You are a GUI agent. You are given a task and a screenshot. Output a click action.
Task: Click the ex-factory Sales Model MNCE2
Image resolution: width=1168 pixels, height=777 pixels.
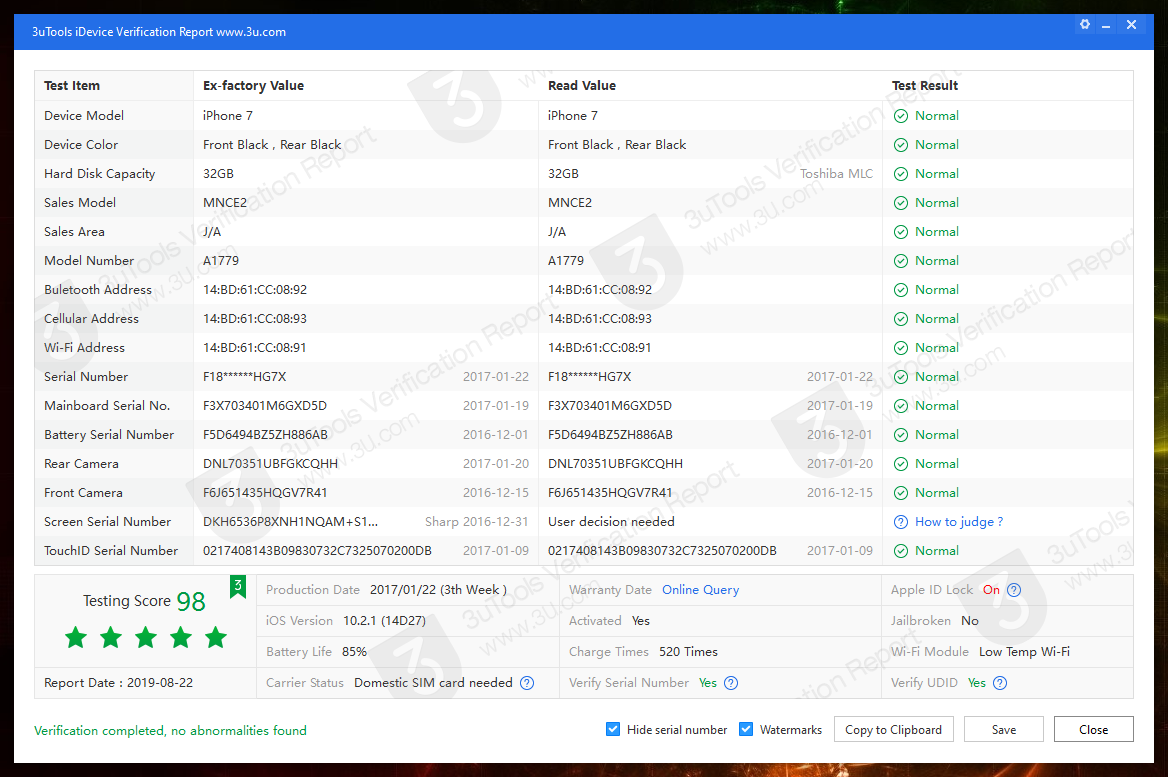(x=225, y=203)
